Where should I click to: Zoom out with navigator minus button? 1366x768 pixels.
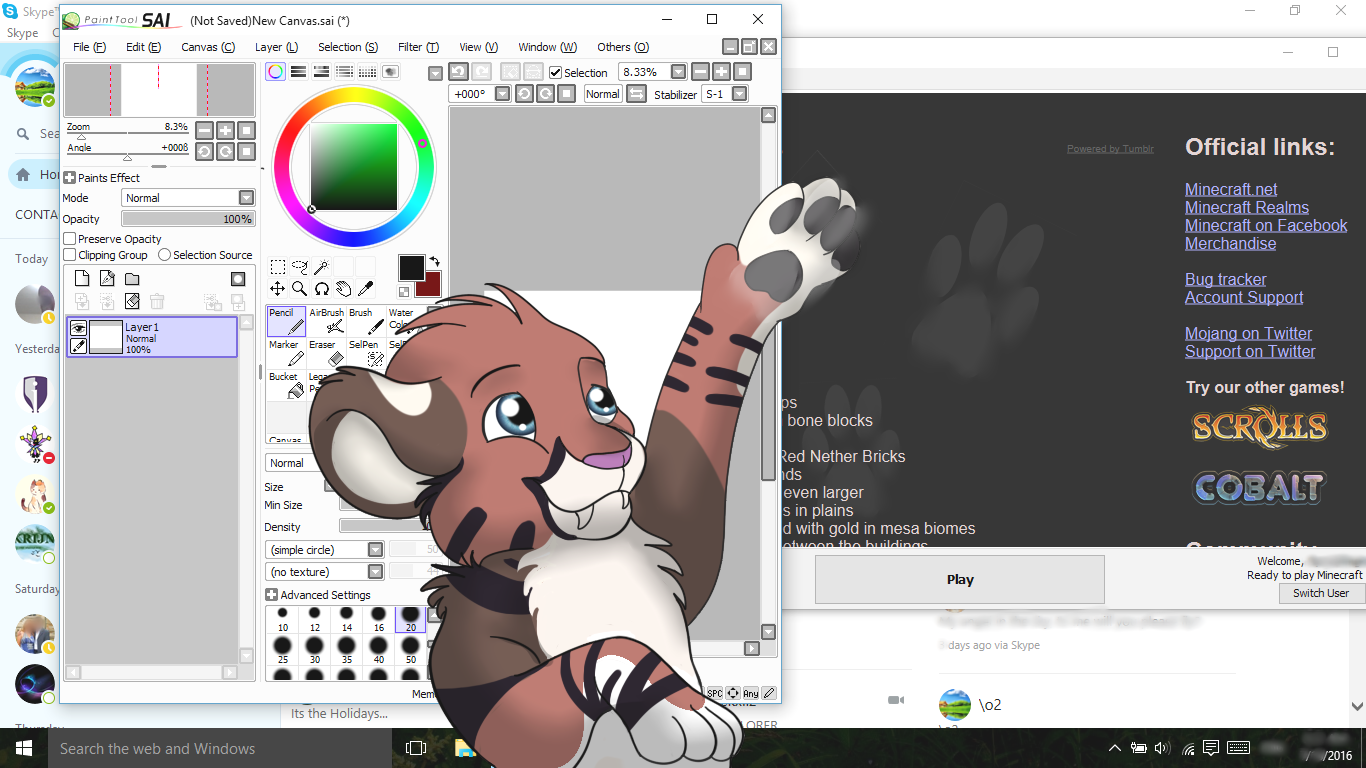tap(204, 130)
